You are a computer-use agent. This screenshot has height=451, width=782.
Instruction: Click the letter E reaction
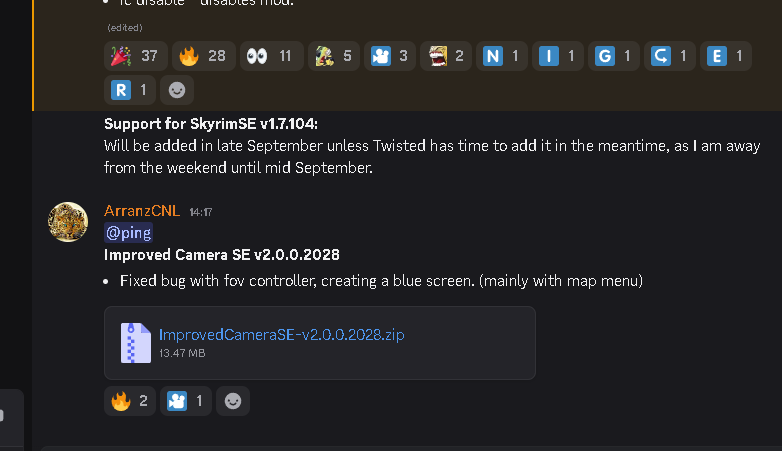click(726, 56)
